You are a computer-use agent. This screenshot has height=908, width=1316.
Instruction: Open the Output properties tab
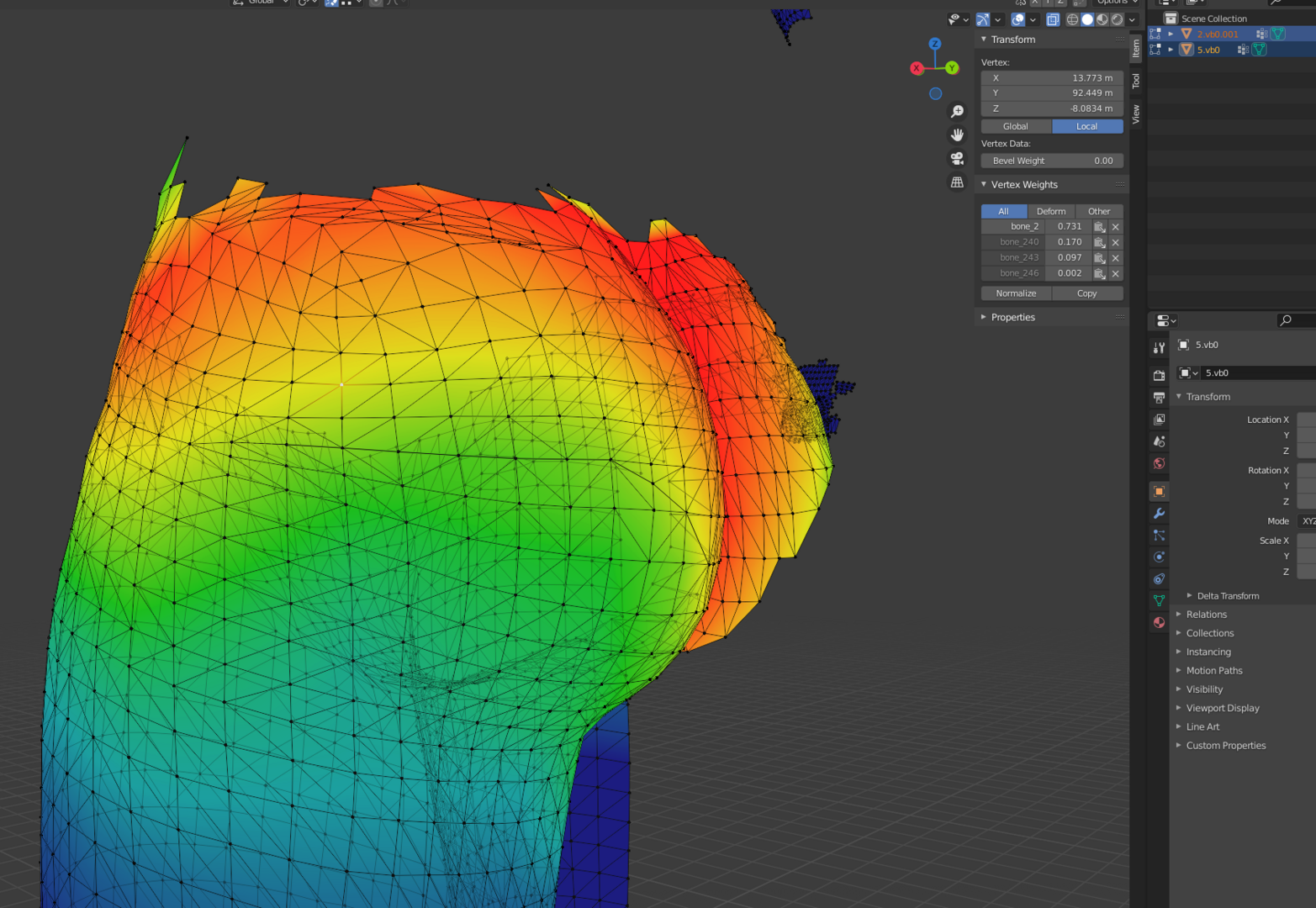click(x=1159, y=397)
